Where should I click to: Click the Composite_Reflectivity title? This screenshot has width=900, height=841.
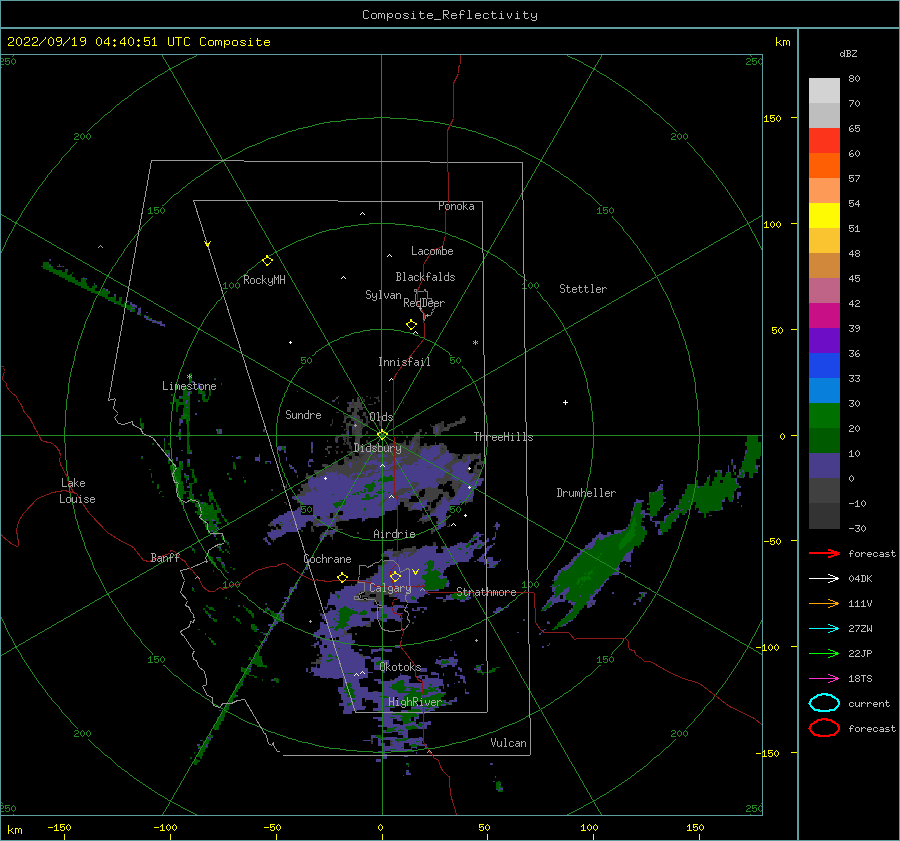[x=450, y=15]
